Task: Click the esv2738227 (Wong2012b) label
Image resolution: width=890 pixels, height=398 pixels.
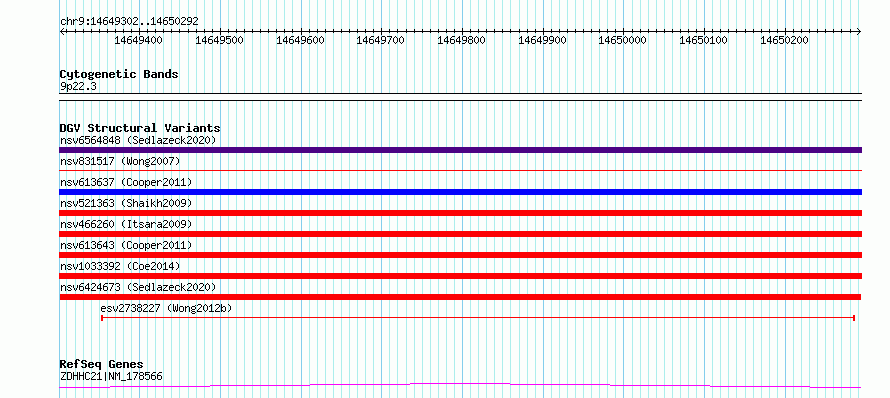Action: pyautogui.click(x=166, y=308)
